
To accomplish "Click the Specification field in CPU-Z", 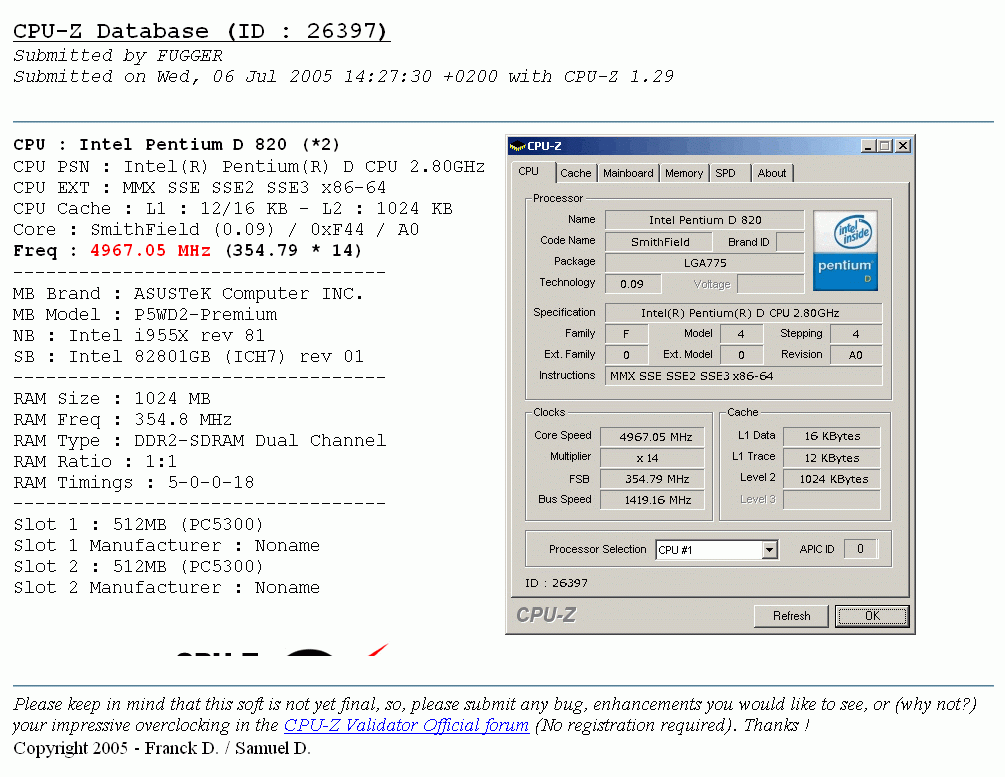I will tap(743, 313).
